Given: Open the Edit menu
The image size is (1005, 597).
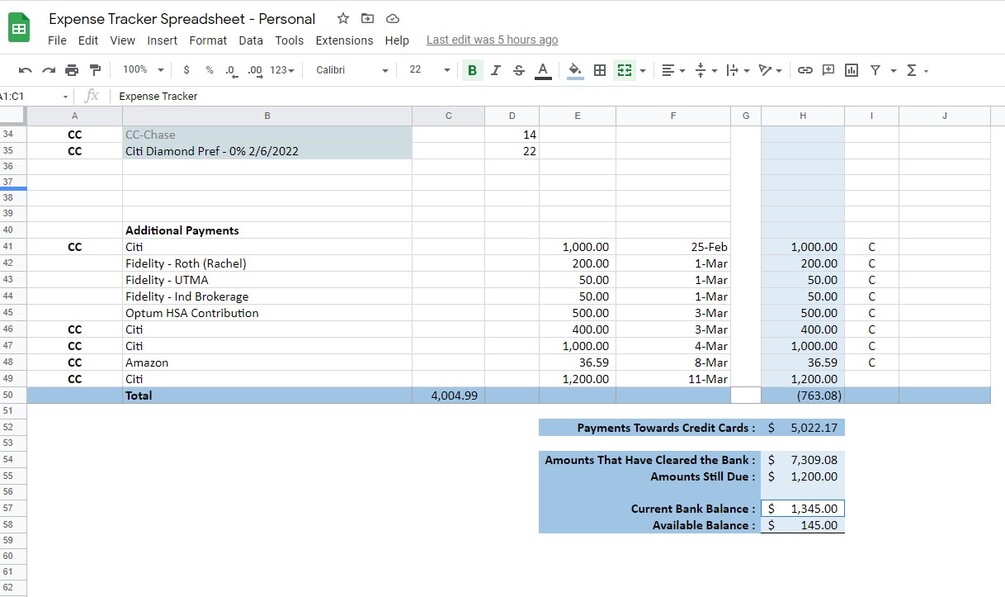Looking at the screenshot, I should pyautogui.click(x=88, y=40).
